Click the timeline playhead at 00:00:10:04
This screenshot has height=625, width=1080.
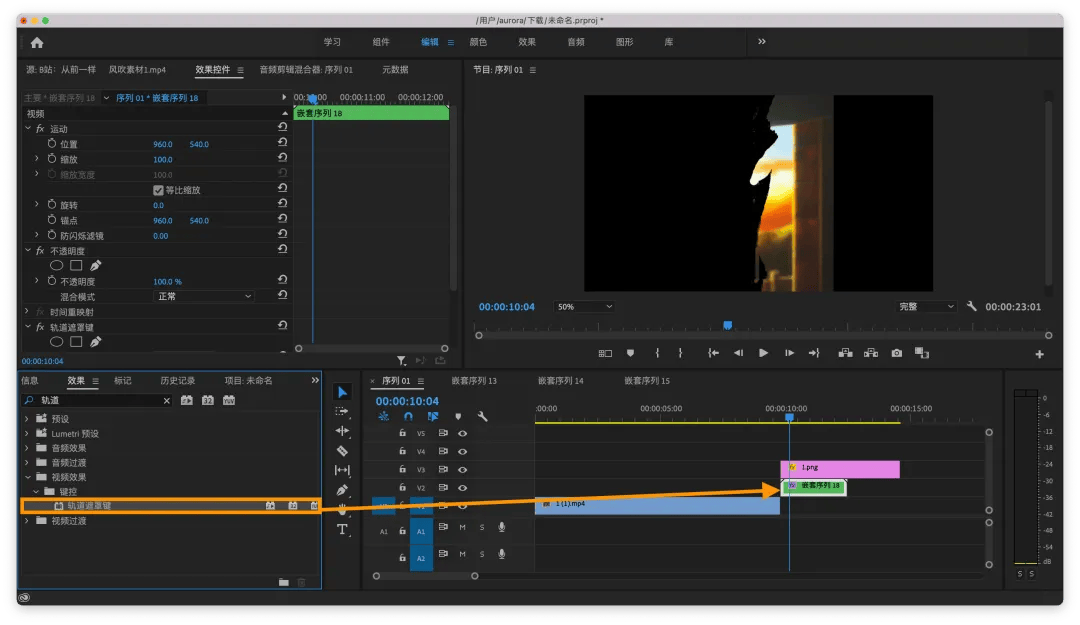point(789,417)
